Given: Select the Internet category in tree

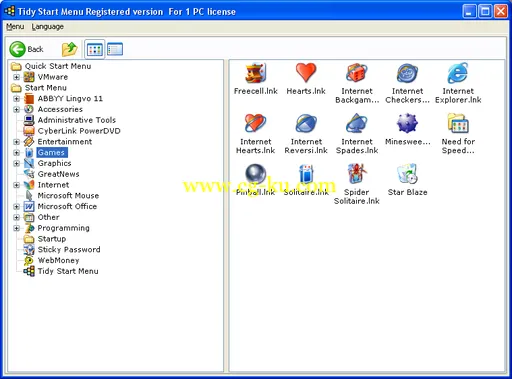Looking at the screenshot, I should tap(53, 185).
